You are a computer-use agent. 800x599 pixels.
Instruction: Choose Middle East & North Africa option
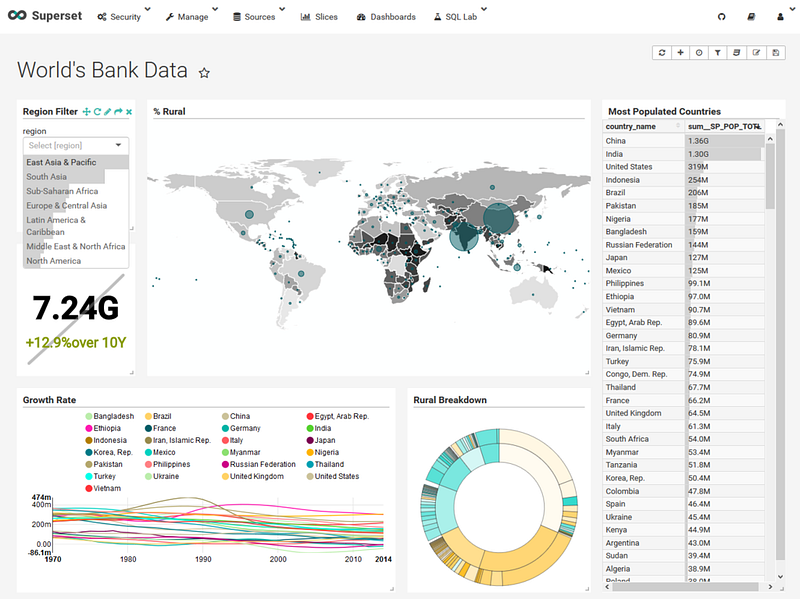pyautogui.click(x=76, y=246)
